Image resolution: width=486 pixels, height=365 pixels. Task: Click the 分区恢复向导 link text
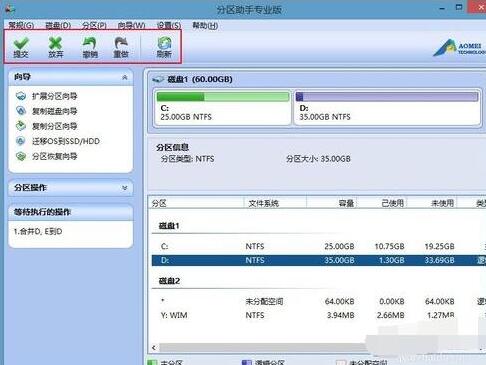tap(54, 156)
